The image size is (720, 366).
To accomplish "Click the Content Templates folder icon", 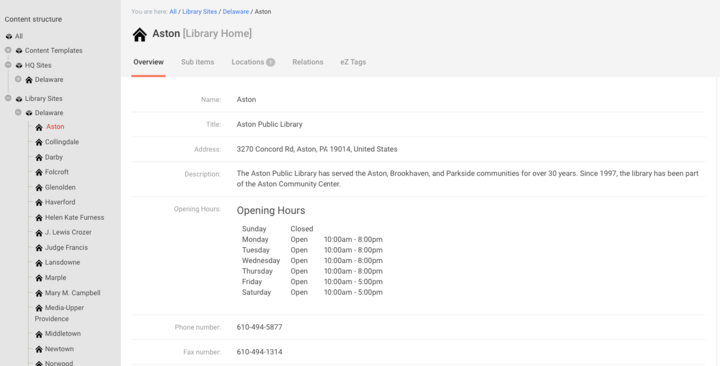I will click(19, 51).
